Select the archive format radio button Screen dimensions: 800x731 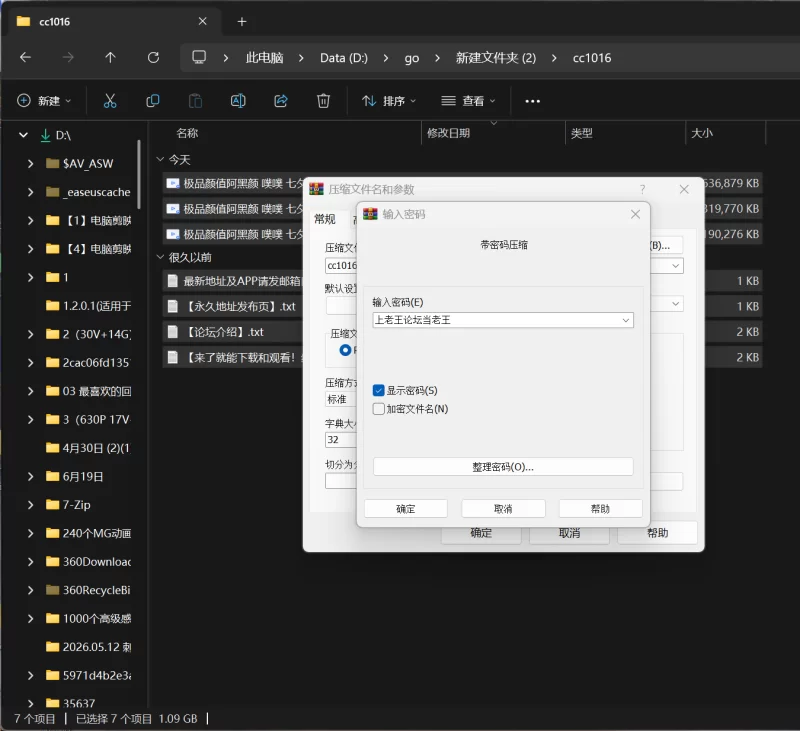pyautogui.click(x=345, y=350)
